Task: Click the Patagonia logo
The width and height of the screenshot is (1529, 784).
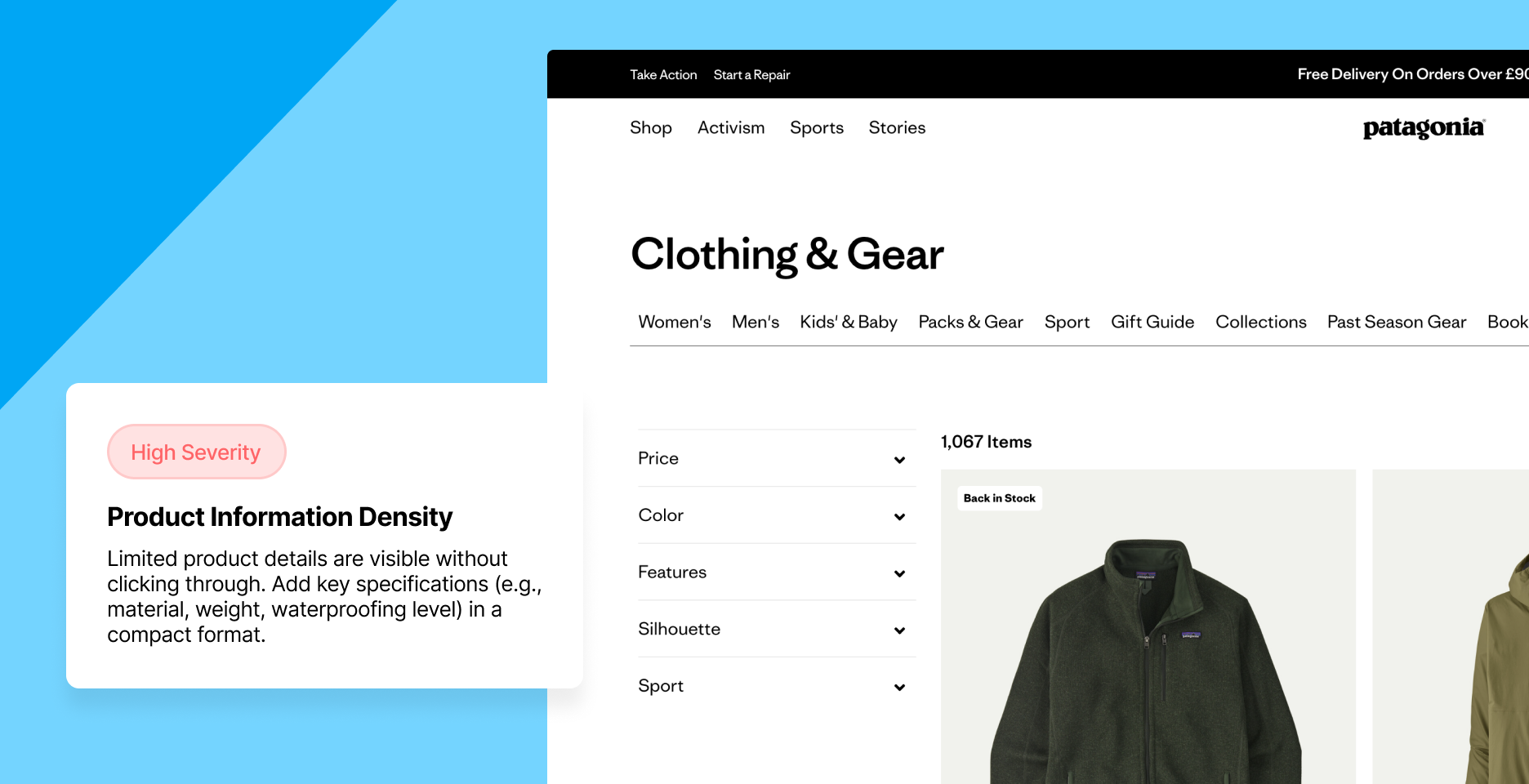Action: pyautogui.click(x=1424, y=128)
